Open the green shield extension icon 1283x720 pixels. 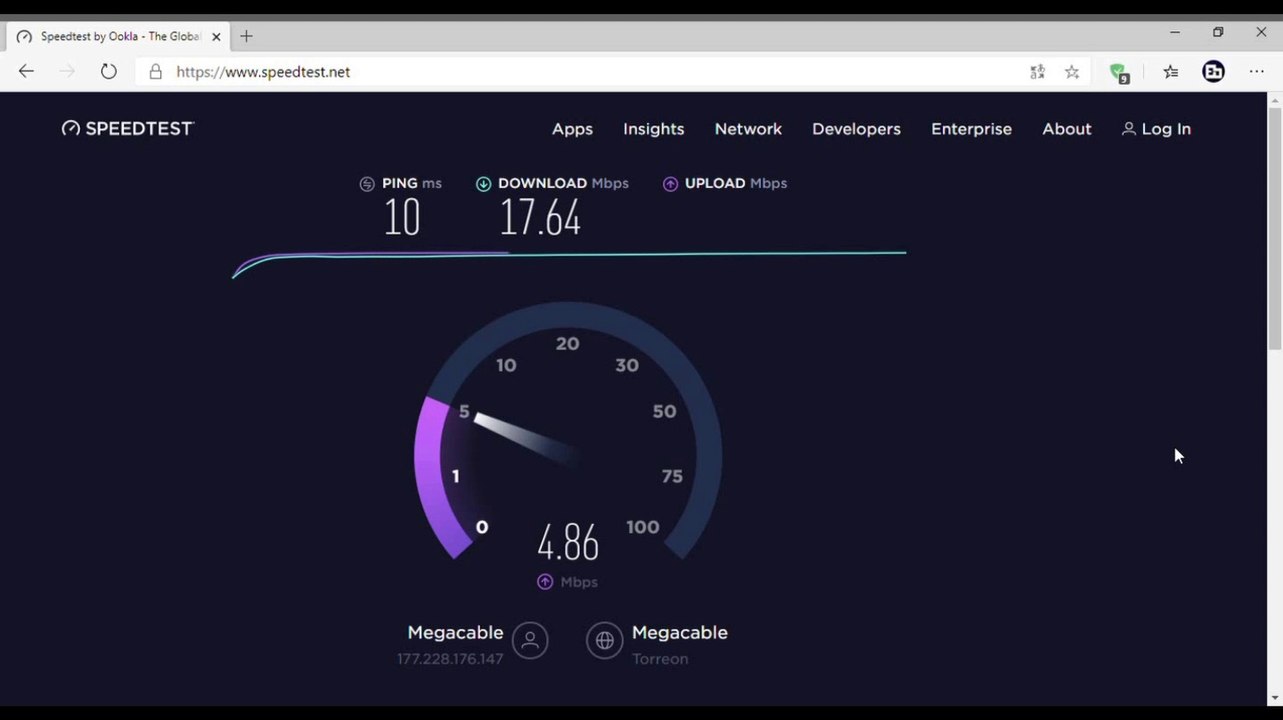click(x=1119, y=72)
